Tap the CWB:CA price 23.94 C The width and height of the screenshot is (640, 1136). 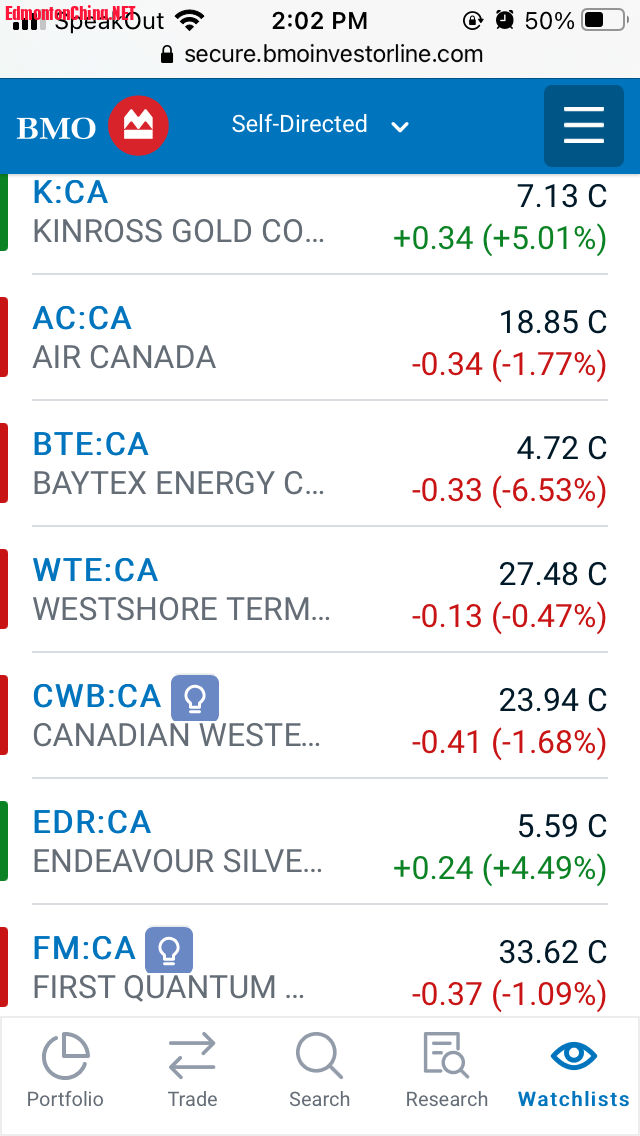tap(552, 700)
